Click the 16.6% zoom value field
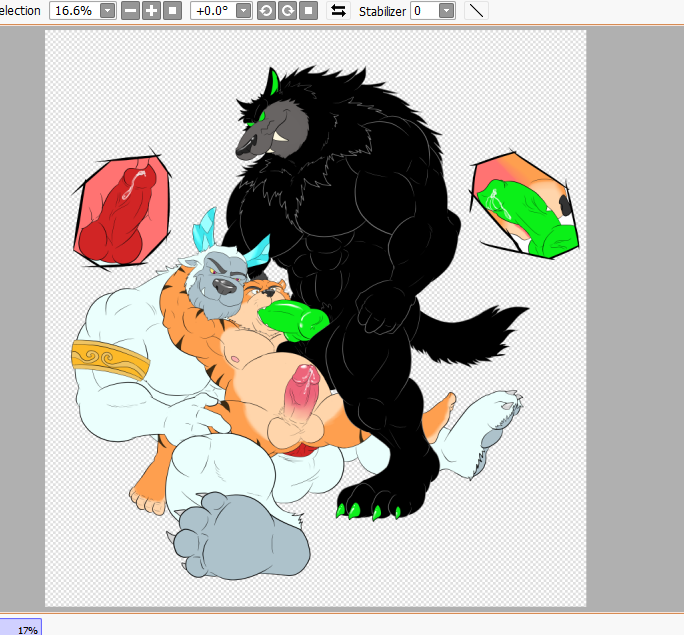The height and width of the screenshot is (635, 684). (x=73, y=11)
